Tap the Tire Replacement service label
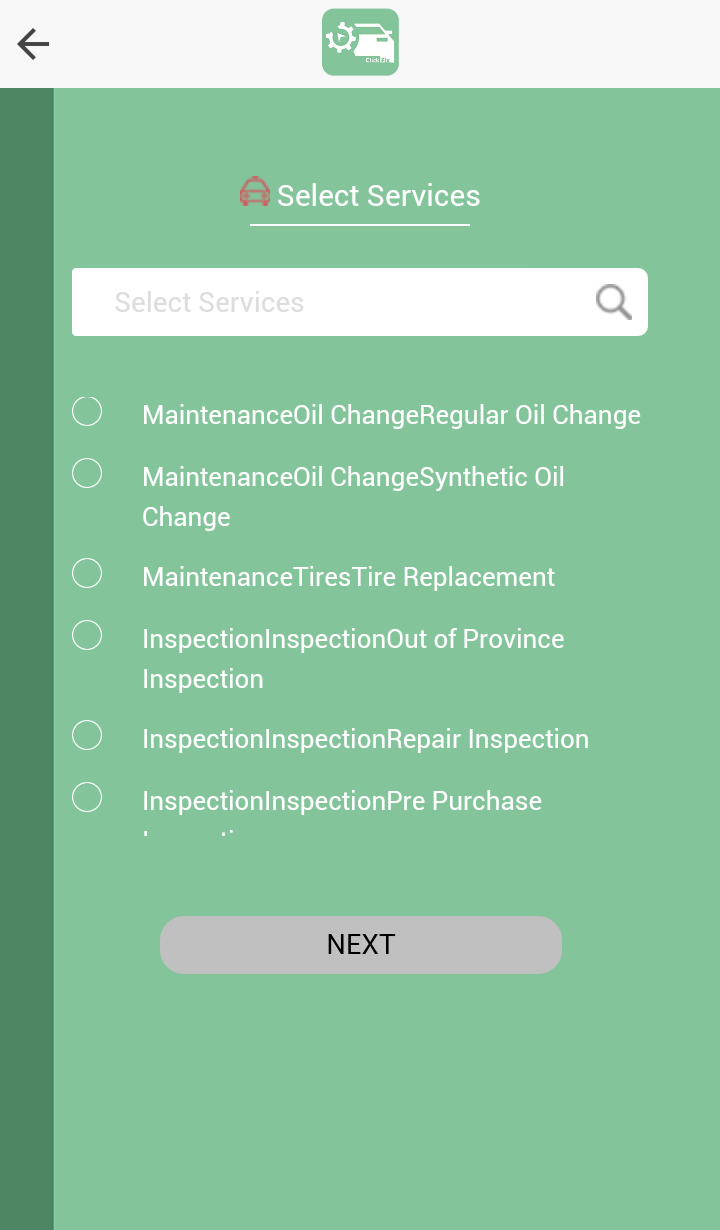This screenshot has height=1230, width=720. tap(348, 577)
